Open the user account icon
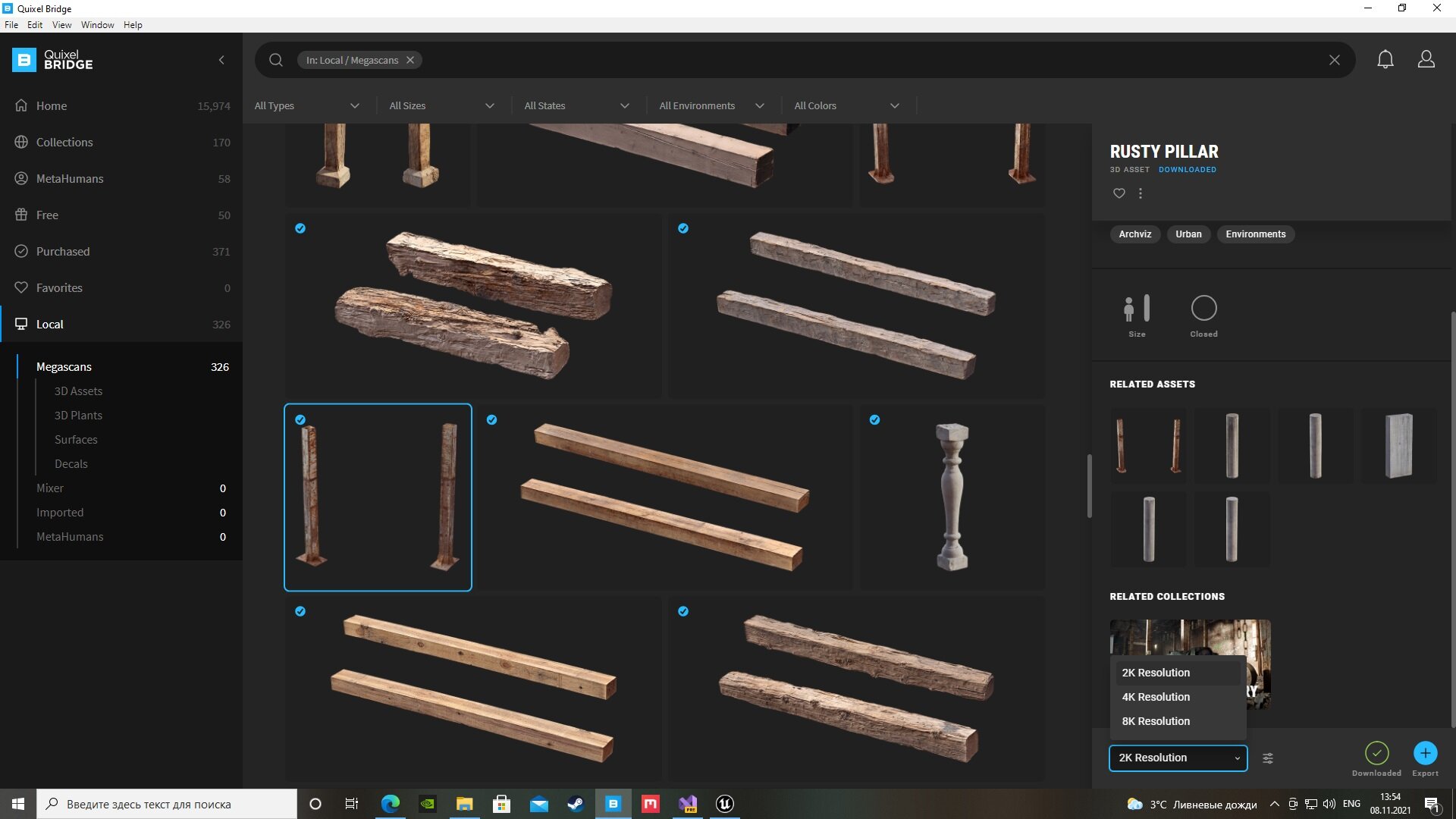Viewport: 1456px width, 819px height. [1426, 59]
